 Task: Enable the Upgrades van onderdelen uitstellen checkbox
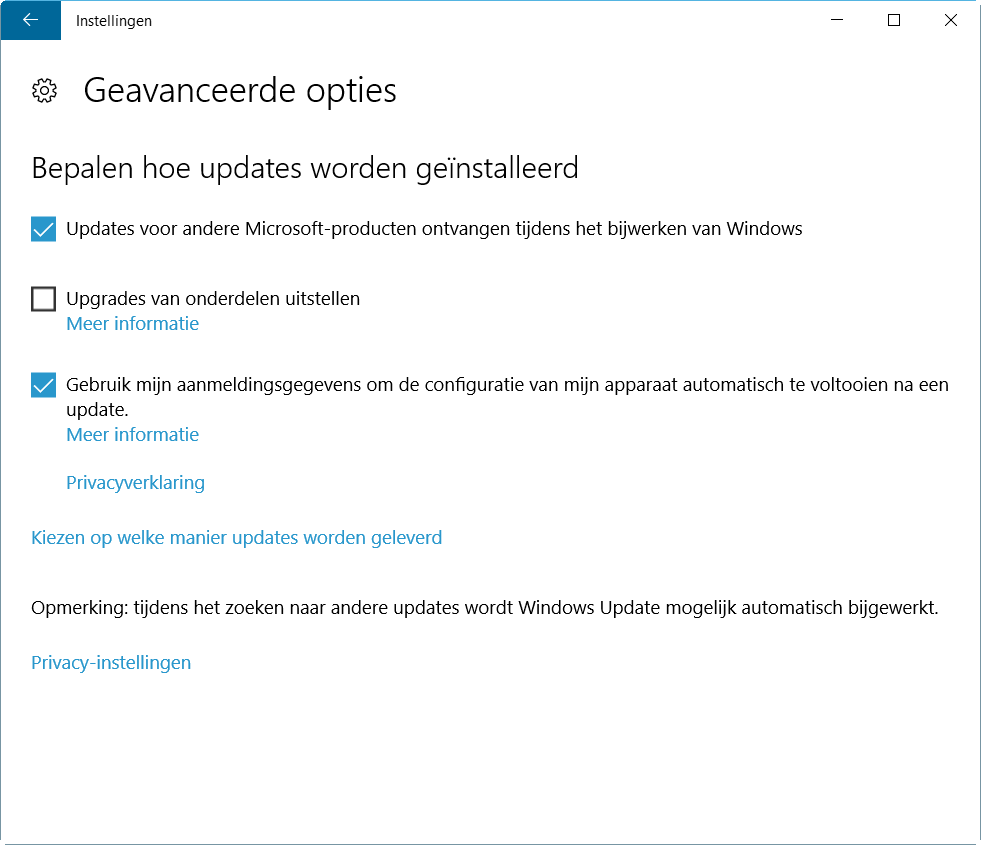43,299
